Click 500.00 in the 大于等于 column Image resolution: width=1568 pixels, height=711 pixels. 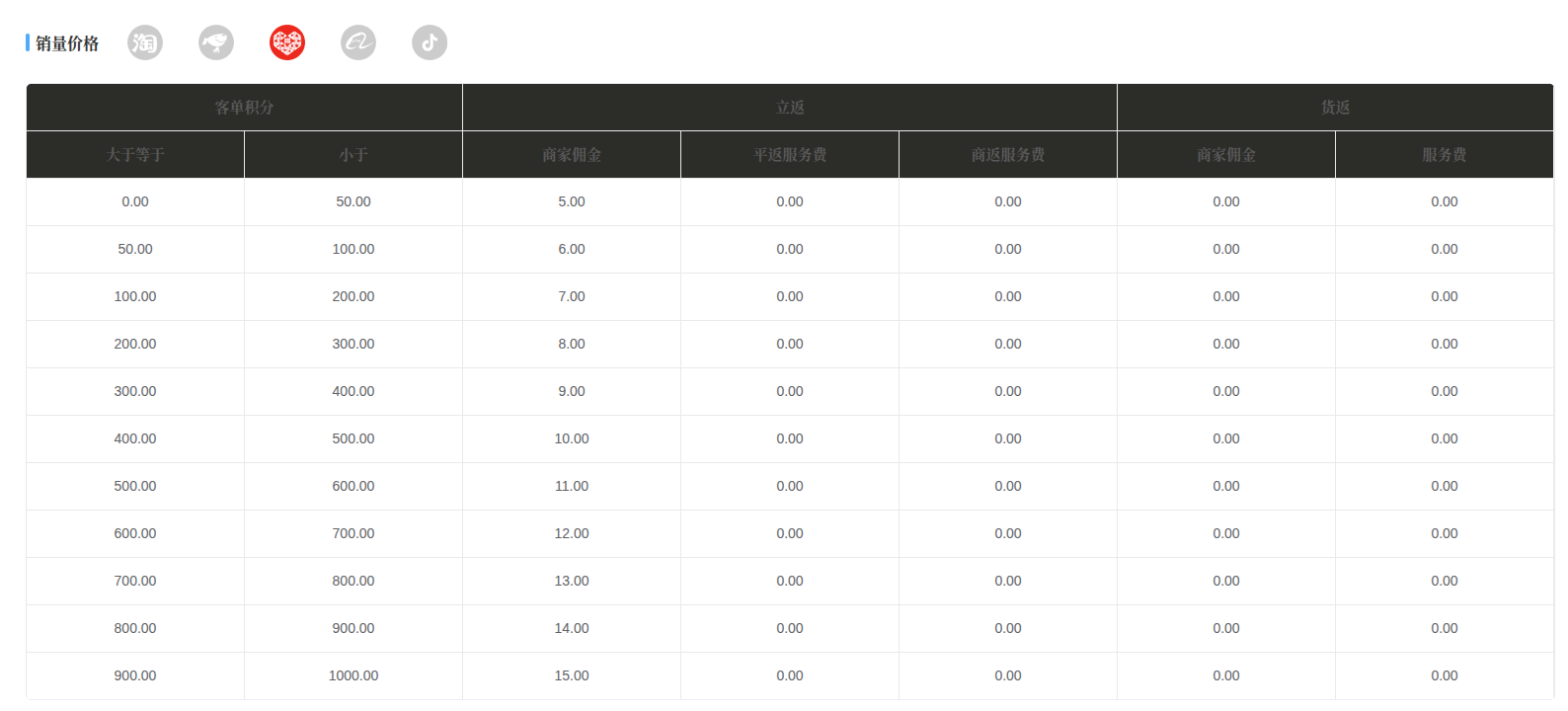coord(135,486)
